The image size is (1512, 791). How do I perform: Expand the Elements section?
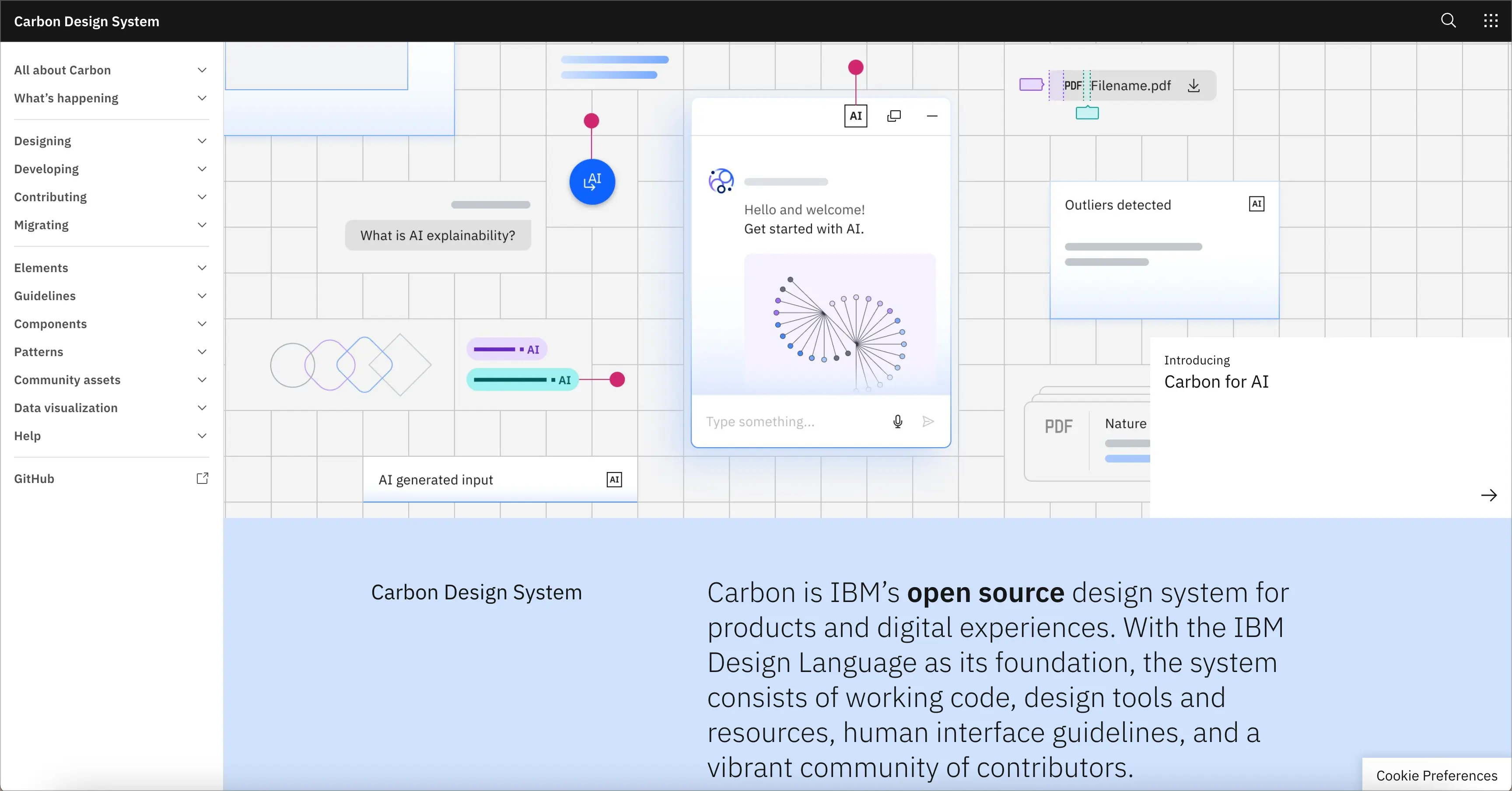tap(111, 268)
